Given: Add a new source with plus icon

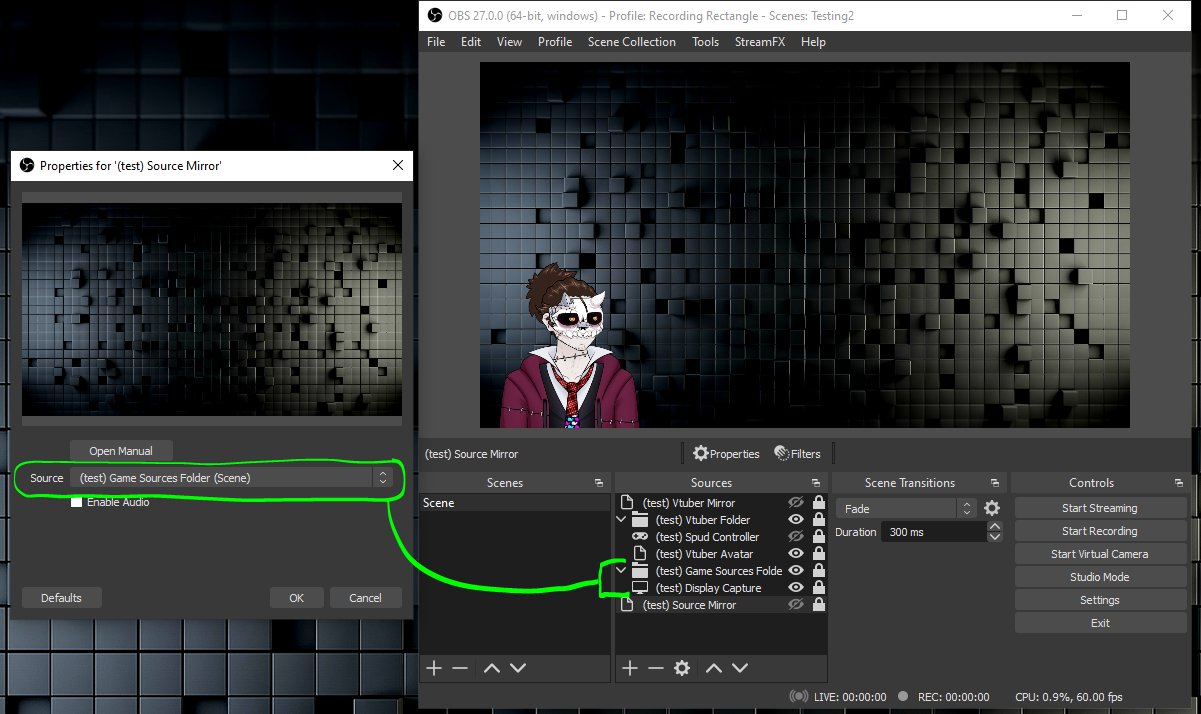Looking at the screenshot, I should (x=630, y=668).
